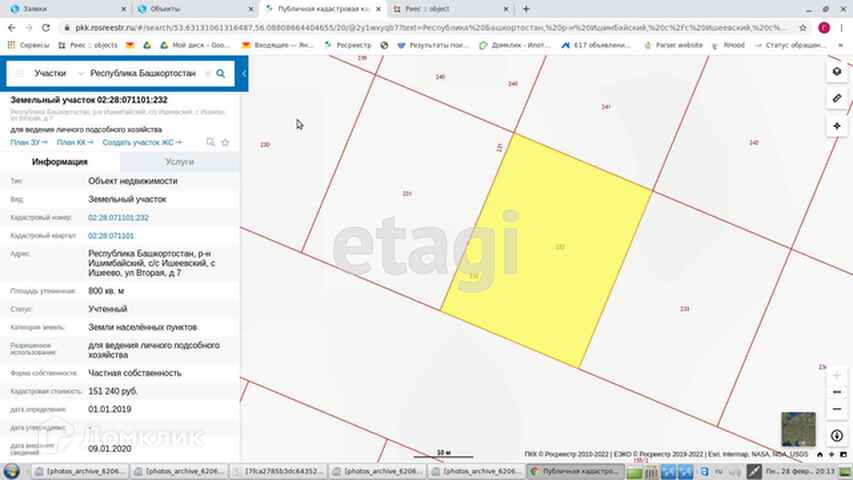This screenshot has width=853, height=480.
Task: Click the 'Республика Башкортостан' search field
Action: [143, 73]
